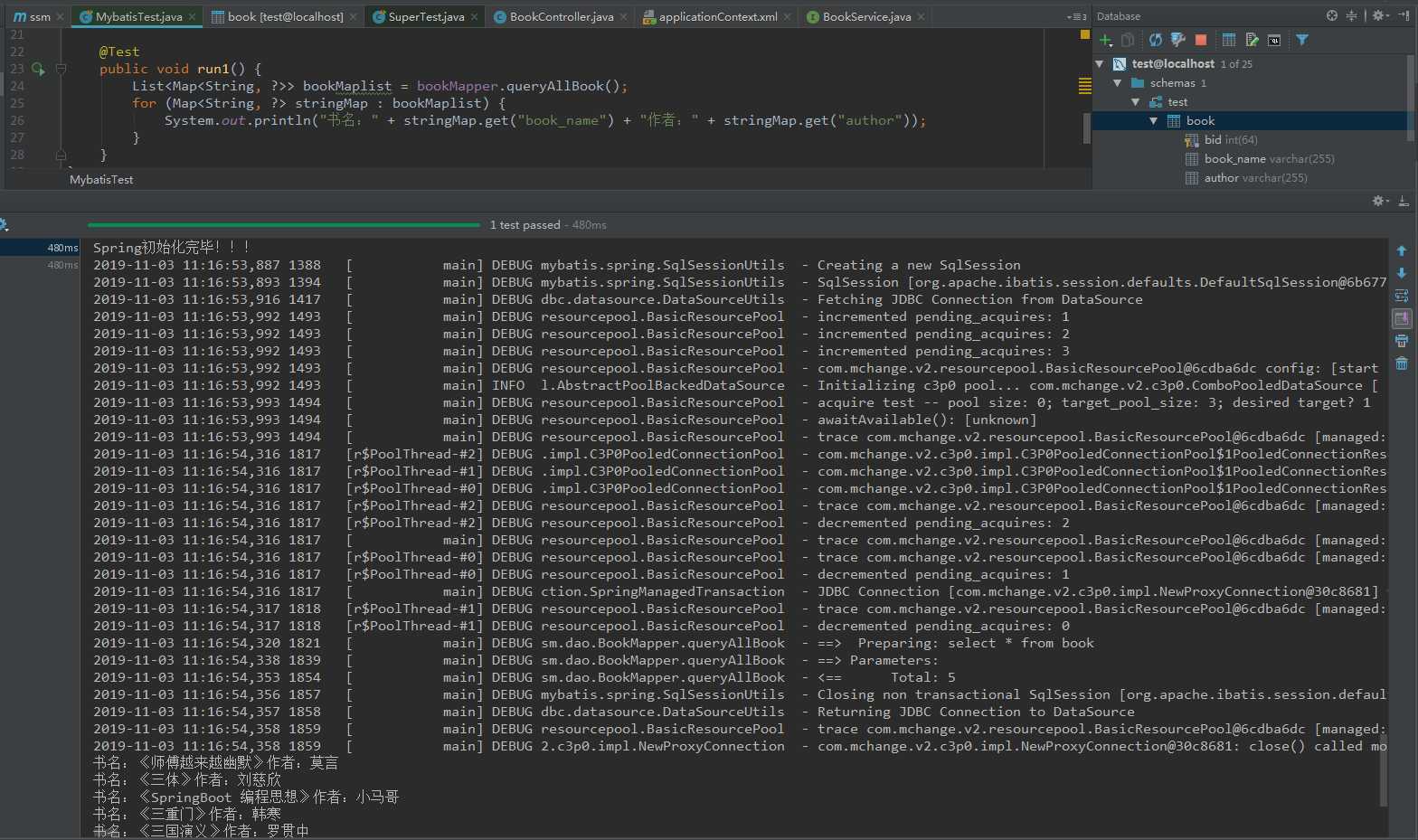
Task: Click the down arrow in the console toolbar
Action: [x=1402, y=273]
